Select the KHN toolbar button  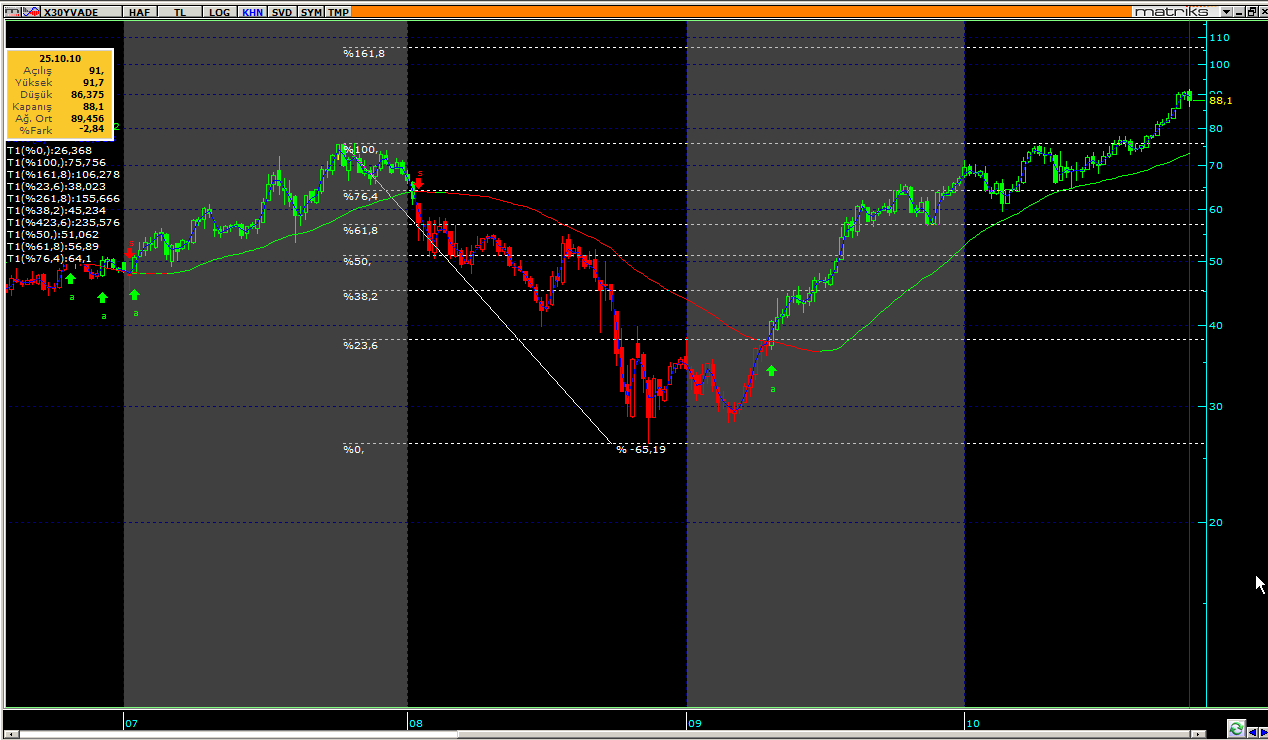coord(252,12)
